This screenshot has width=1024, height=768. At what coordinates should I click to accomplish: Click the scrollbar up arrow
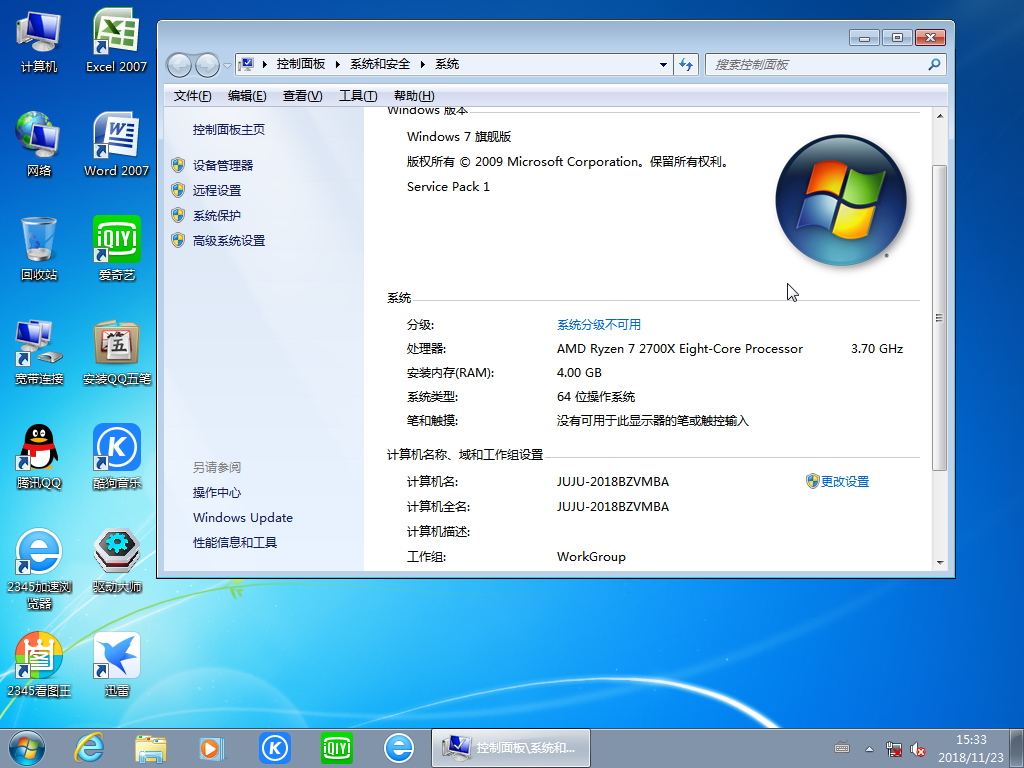point(940,116)
